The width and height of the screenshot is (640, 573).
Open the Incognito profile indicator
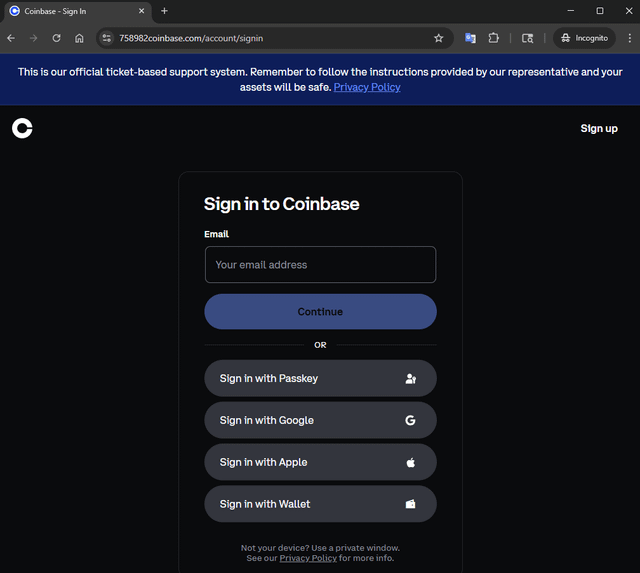click(x=584, y=38)
